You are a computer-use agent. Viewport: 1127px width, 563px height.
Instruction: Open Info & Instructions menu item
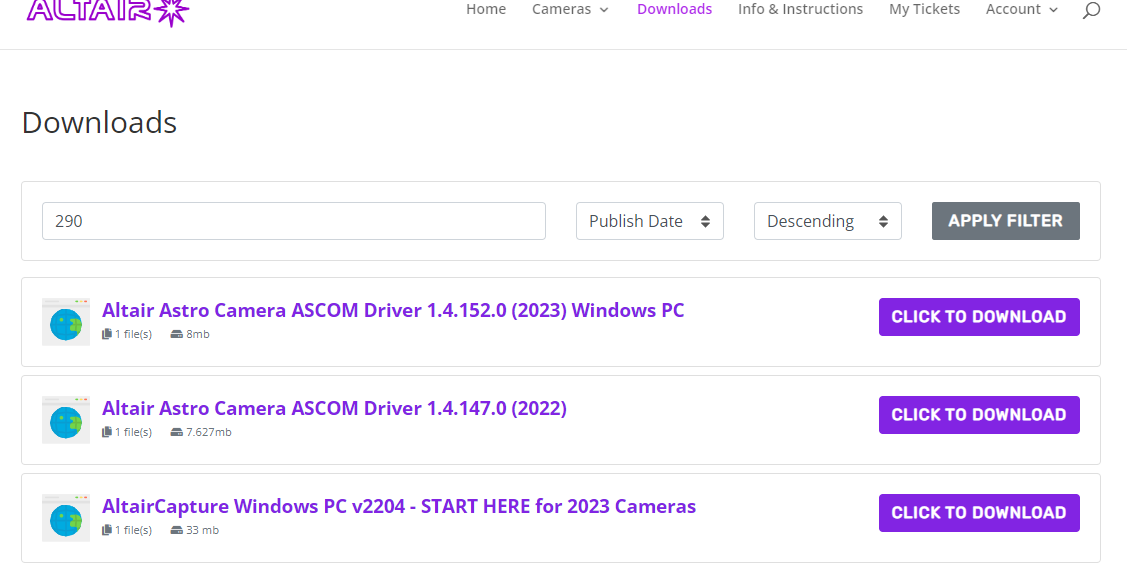[800, 10]
